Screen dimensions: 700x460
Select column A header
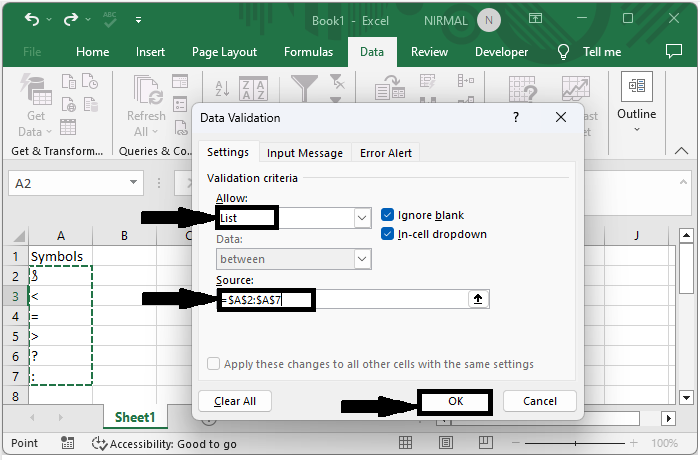point(61,235)
